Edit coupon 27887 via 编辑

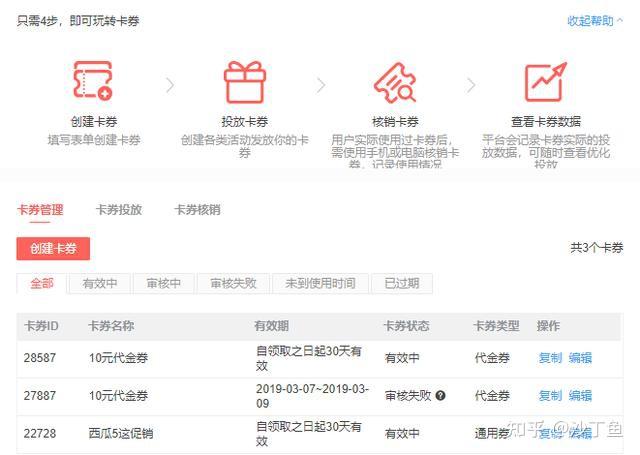(x=580, y=395)
